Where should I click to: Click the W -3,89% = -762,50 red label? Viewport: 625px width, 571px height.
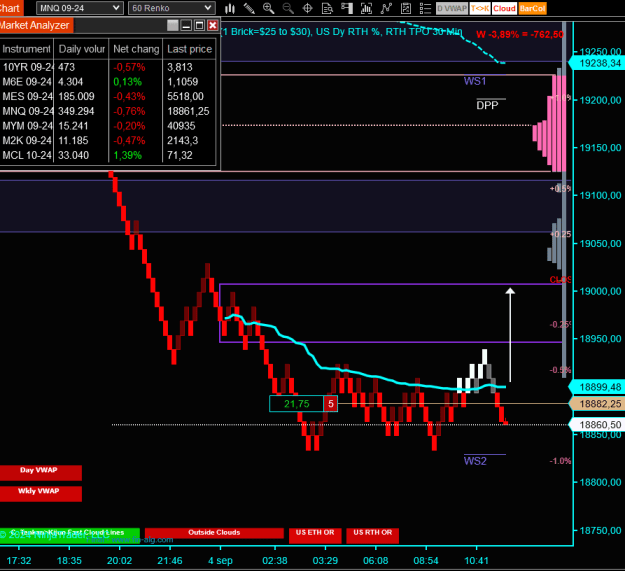520,34
